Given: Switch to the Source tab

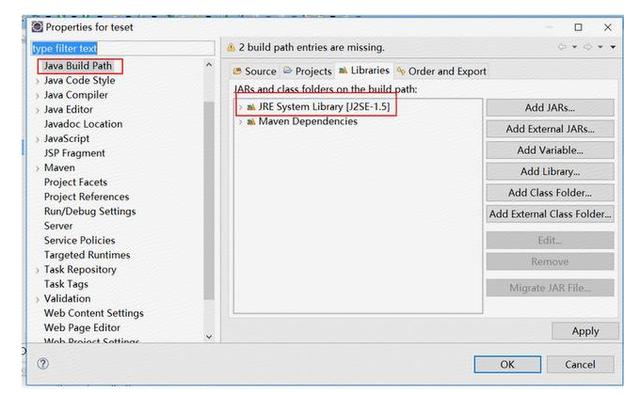Looking at the screenshot, I should [254, 71].
